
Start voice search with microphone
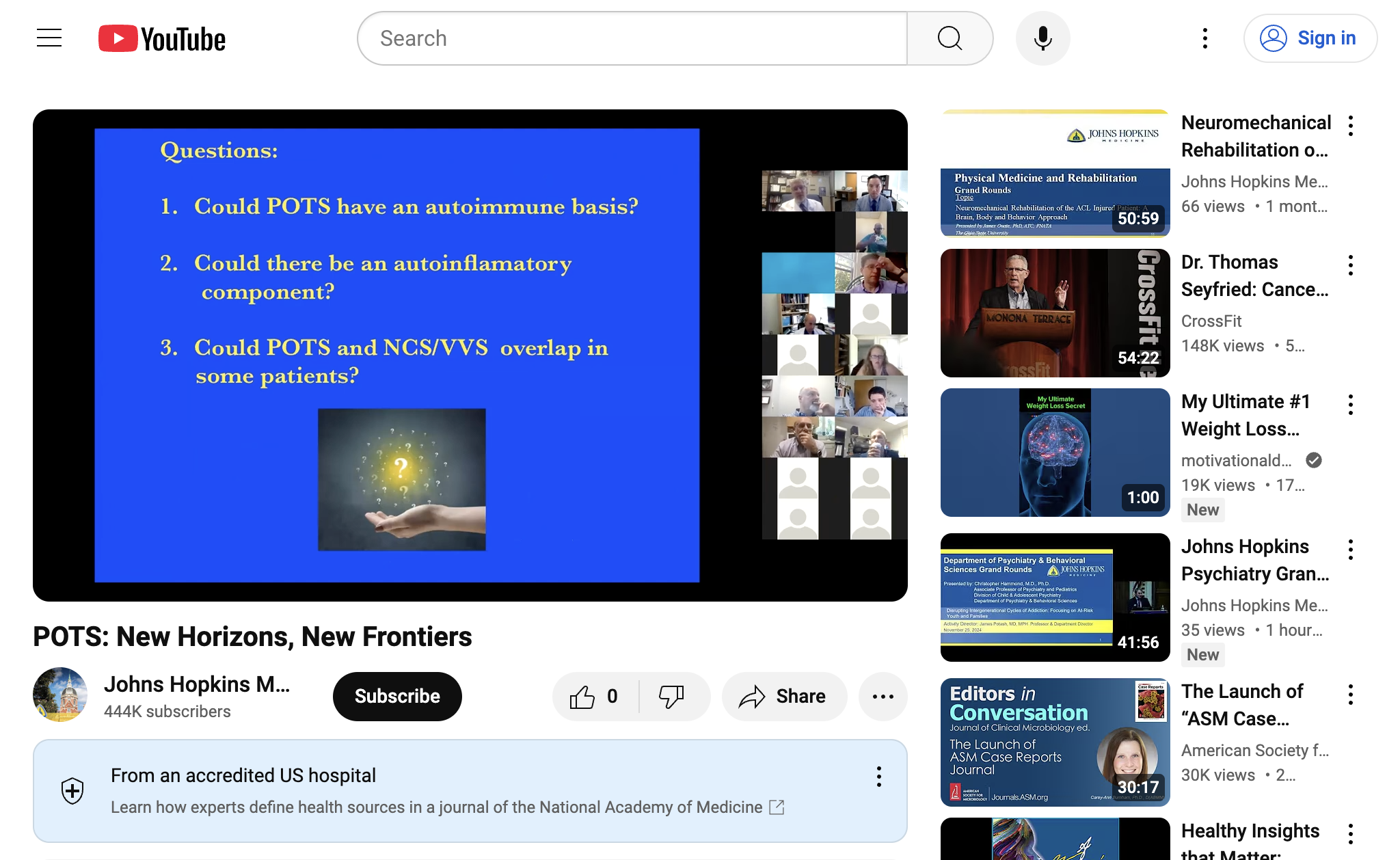click(x=1042, y=38)
